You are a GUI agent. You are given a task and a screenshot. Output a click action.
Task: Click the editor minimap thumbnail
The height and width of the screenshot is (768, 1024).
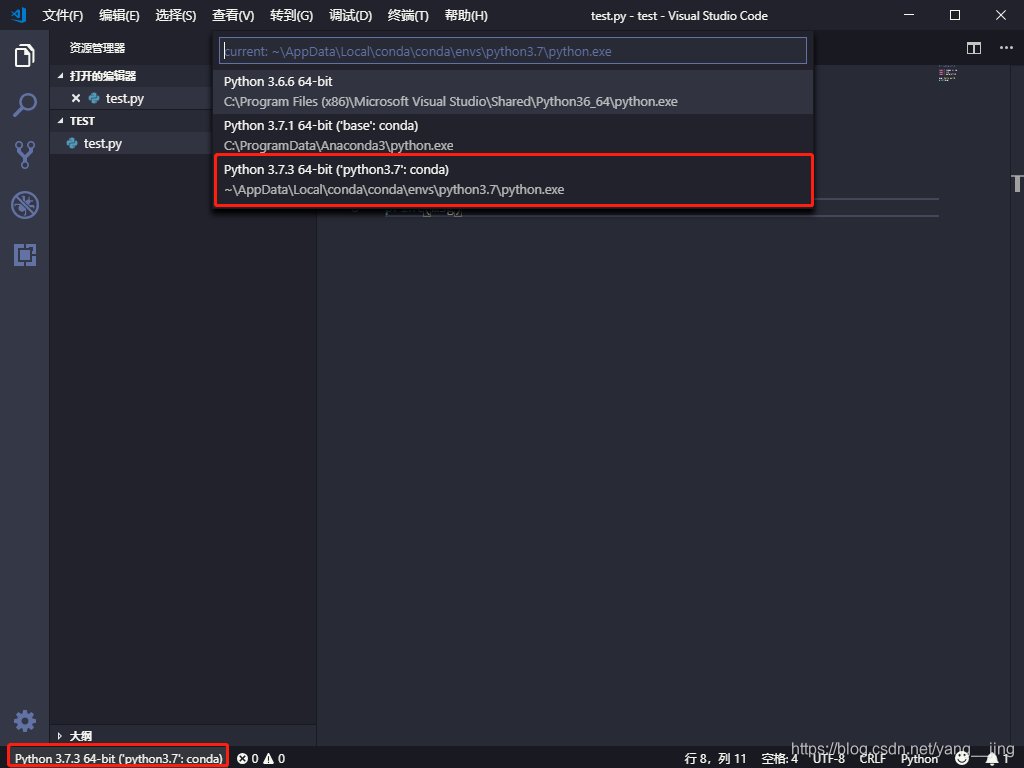coord(948,73)
